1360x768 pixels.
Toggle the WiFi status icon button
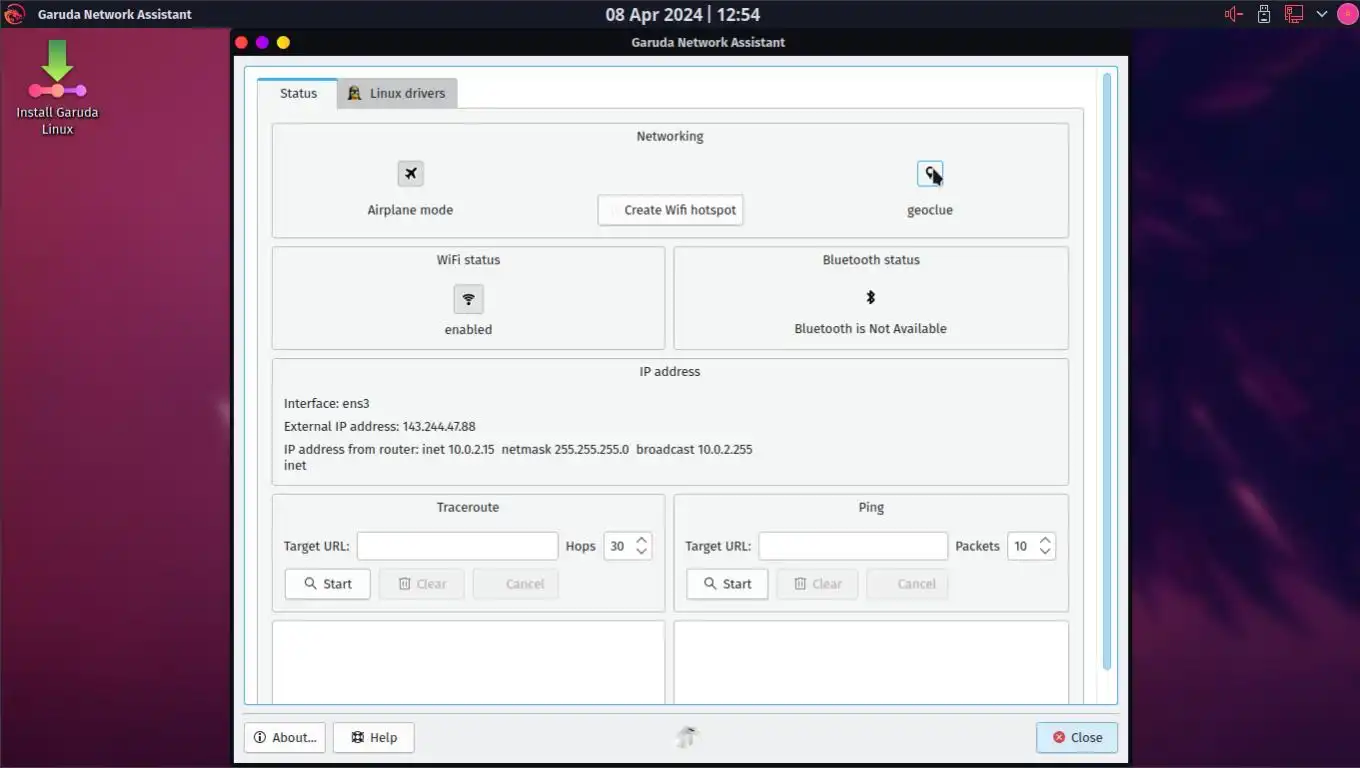(x=468, y=299)
